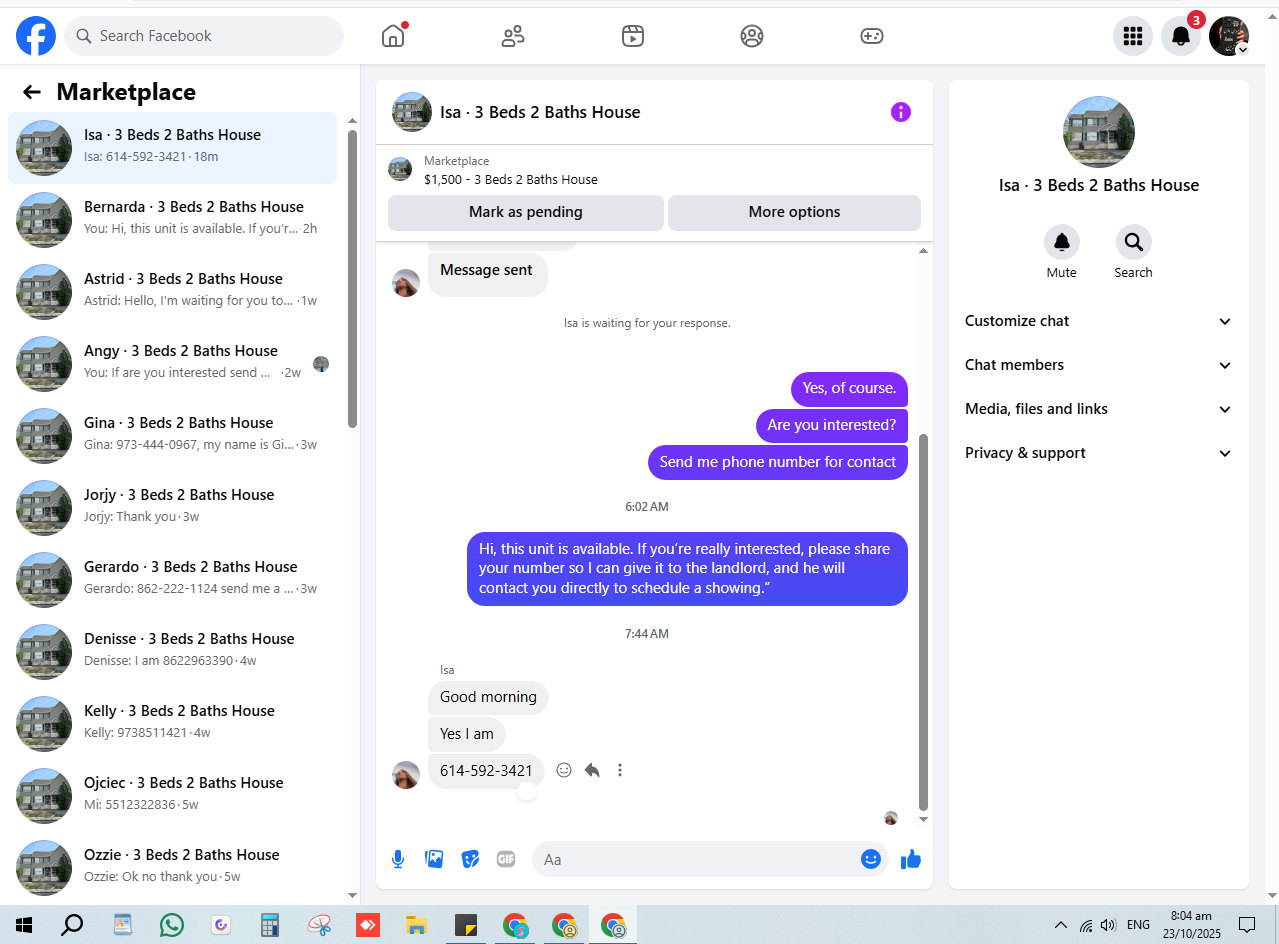Open the ENG language indicator
This screenshot has height=944, width=1279.
coord(1138,925)
